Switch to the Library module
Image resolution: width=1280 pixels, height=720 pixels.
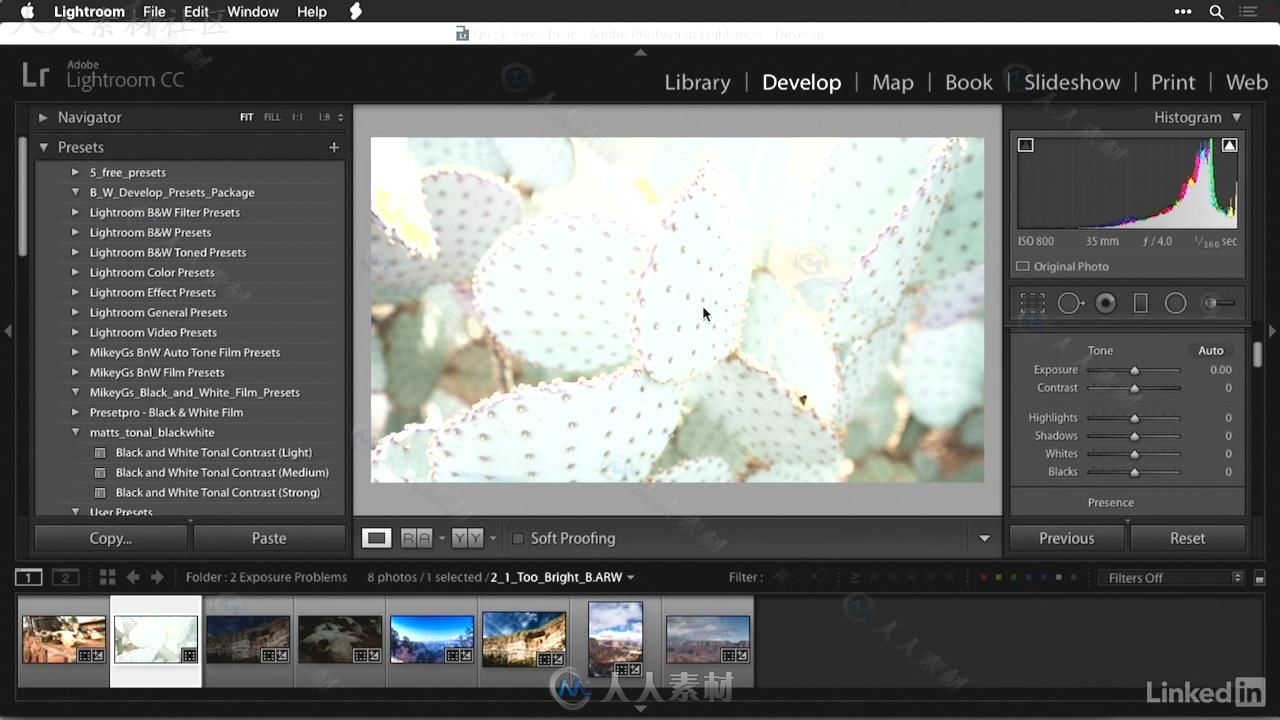pos(697,82)
